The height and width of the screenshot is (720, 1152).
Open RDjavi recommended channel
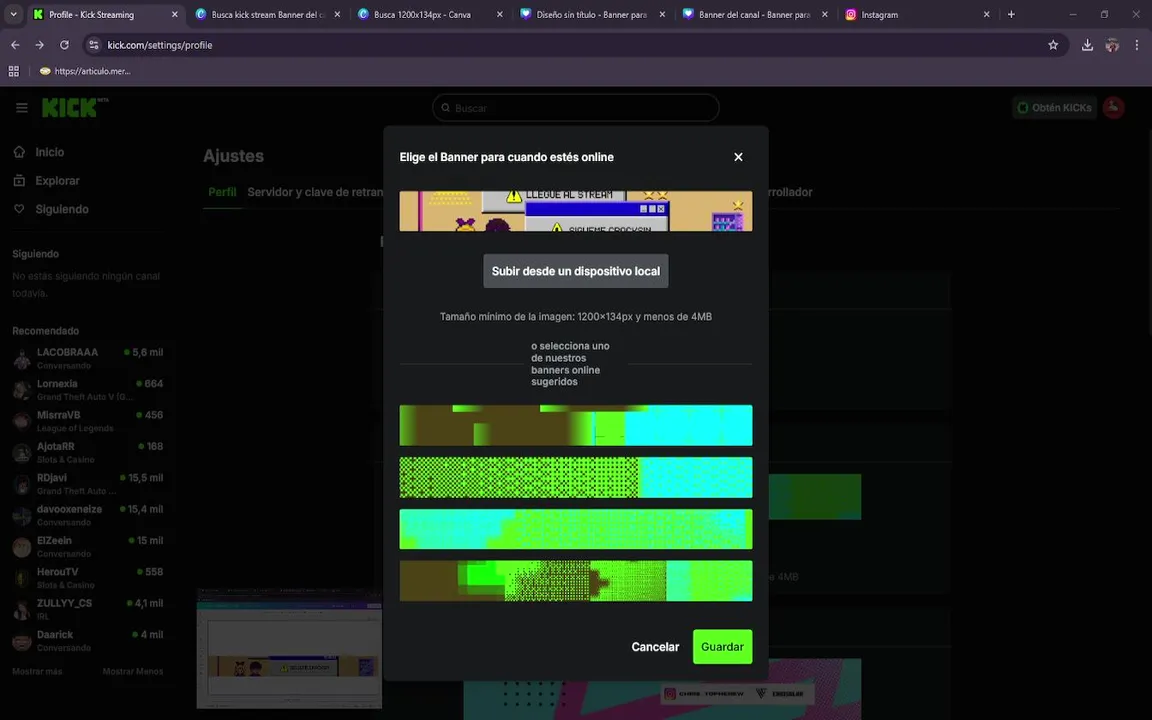pyautogui.click(x=88, y=483)
